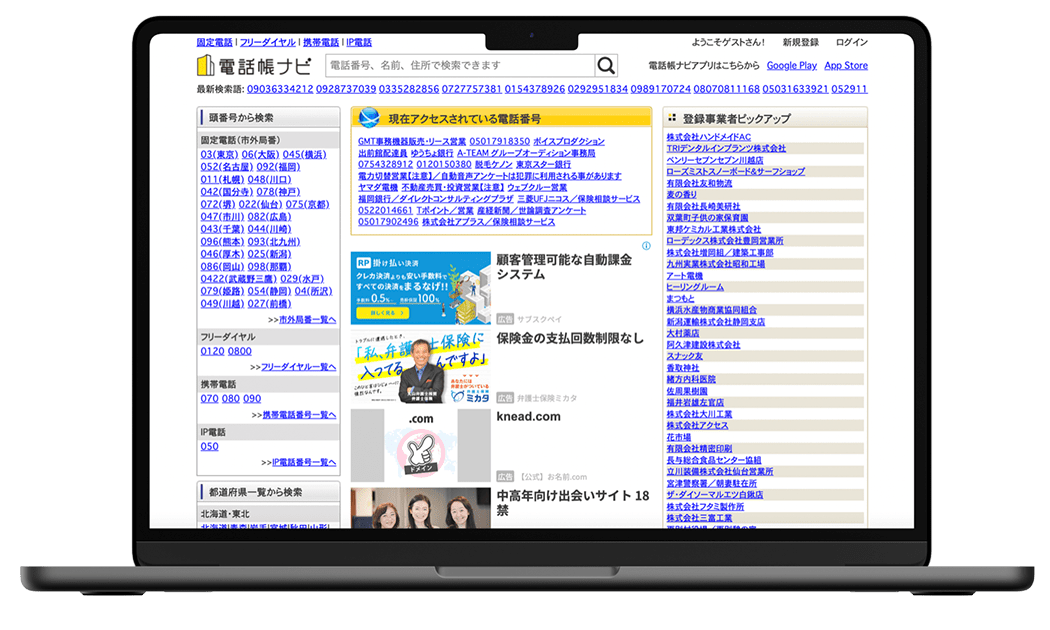This screenshot has width=1050, height=630.
Task: Click recent search number 0154378926
Action: tap(535, 89)
